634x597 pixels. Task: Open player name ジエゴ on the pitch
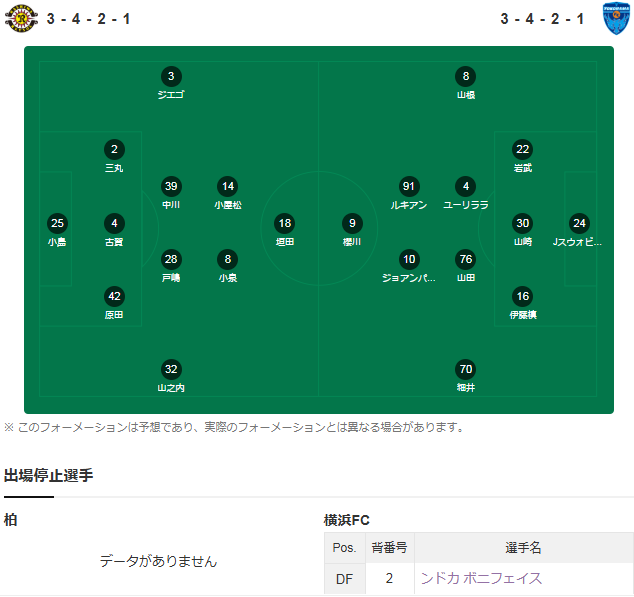coord(171,95)
